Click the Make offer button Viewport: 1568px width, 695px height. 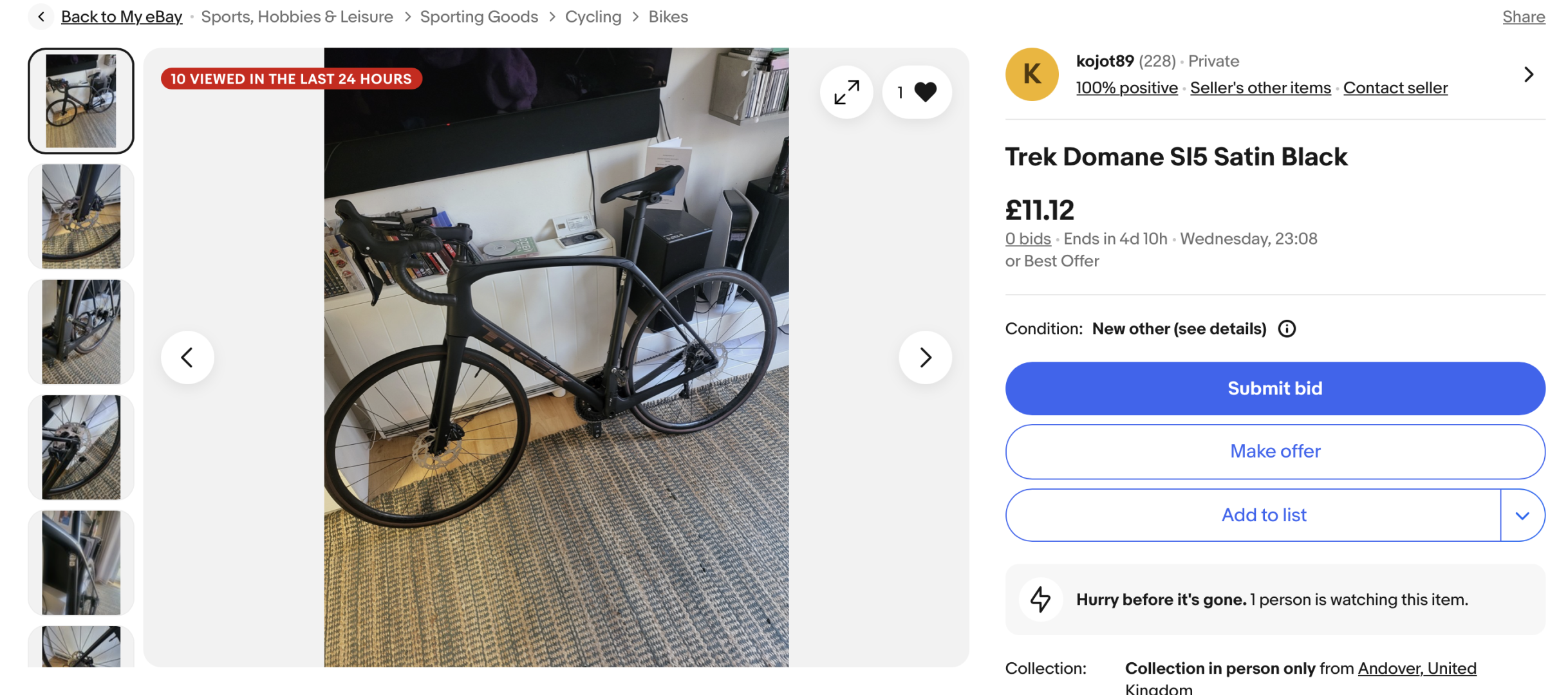tap(1274, 451)
